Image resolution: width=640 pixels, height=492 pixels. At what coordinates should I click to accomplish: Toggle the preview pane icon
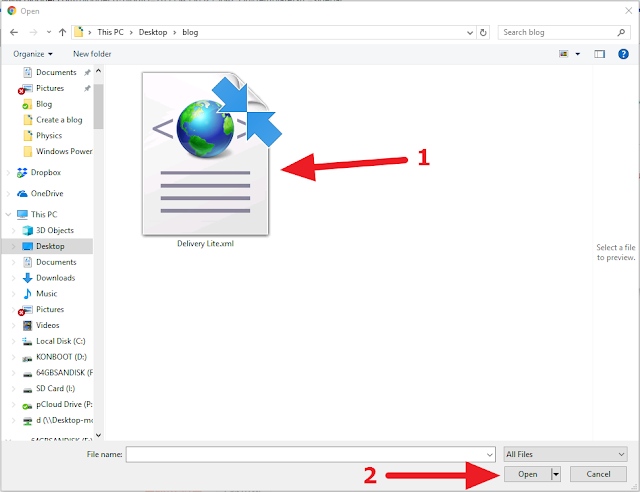point(600,54)
